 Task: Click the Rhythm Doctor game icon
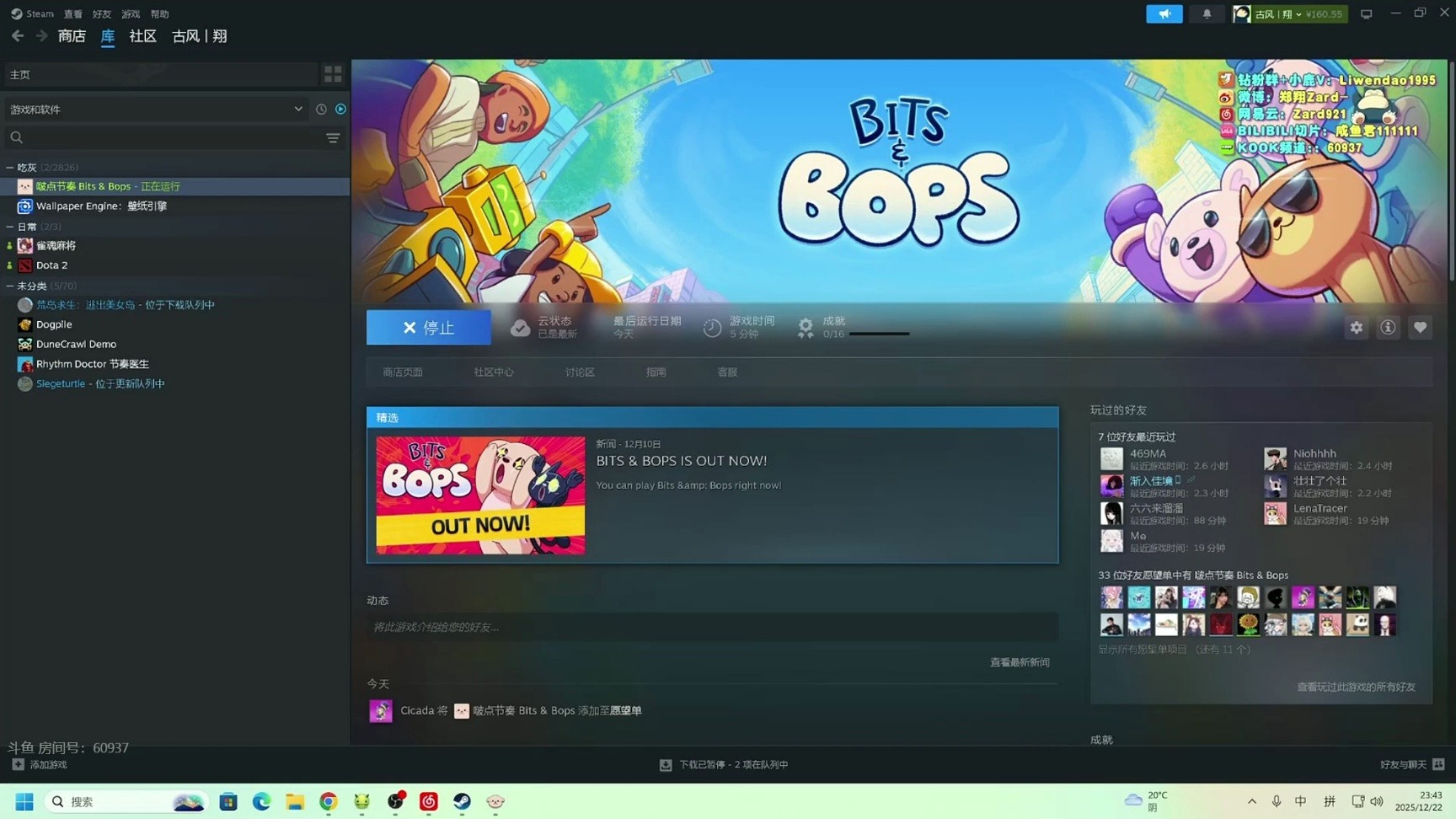[25, 364]
